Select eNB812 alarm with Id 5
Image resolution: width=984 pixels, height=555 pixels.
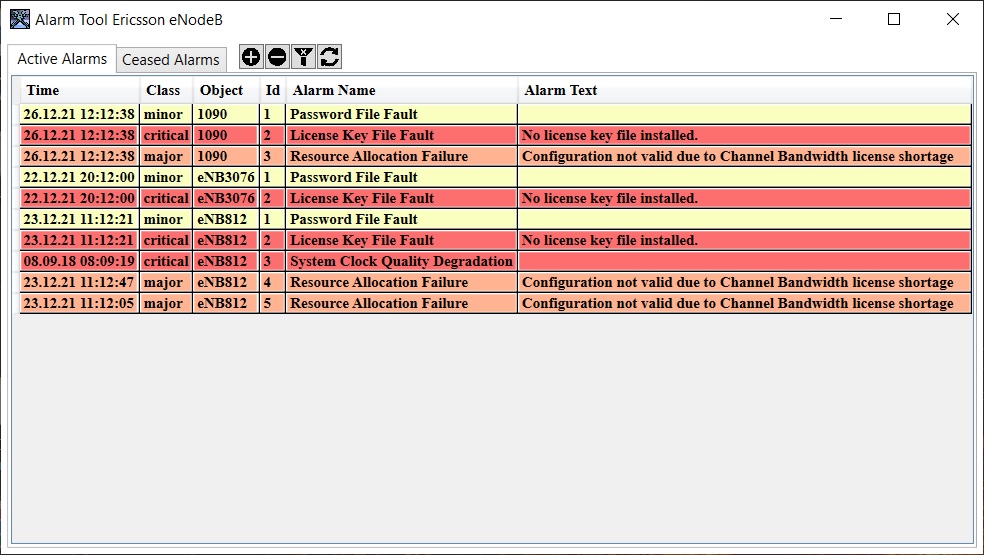click(378, 303)
